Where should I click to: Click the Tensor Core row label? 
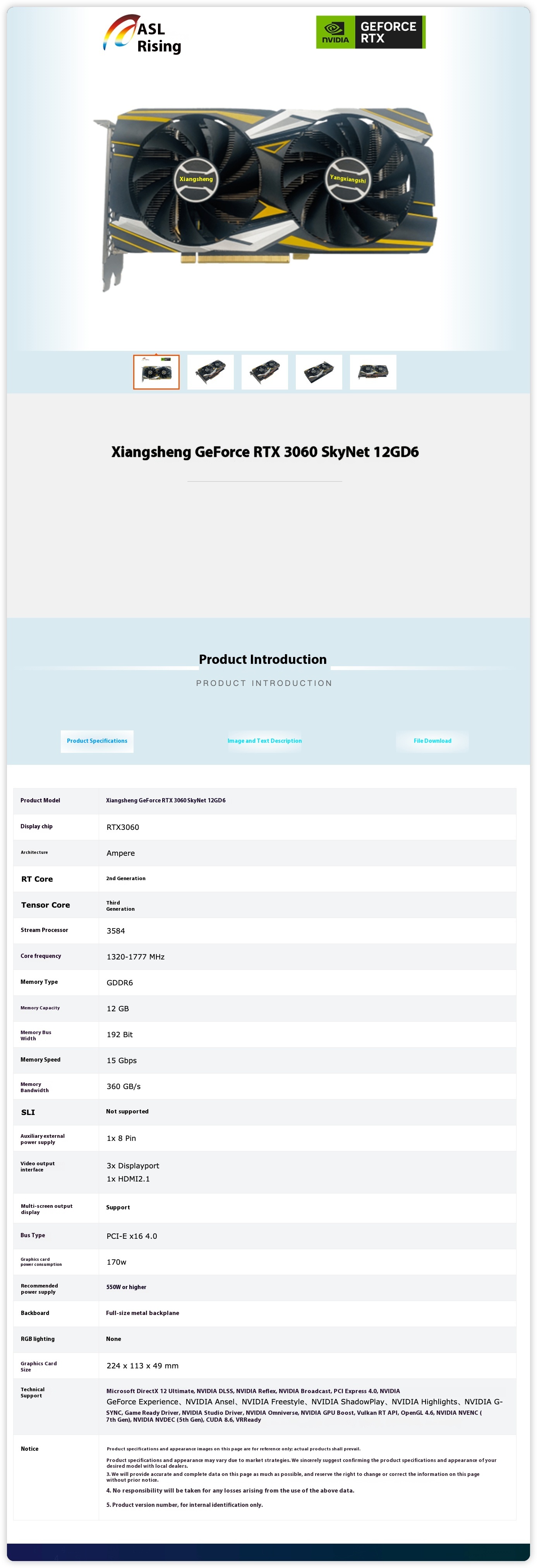pos(46,905)
